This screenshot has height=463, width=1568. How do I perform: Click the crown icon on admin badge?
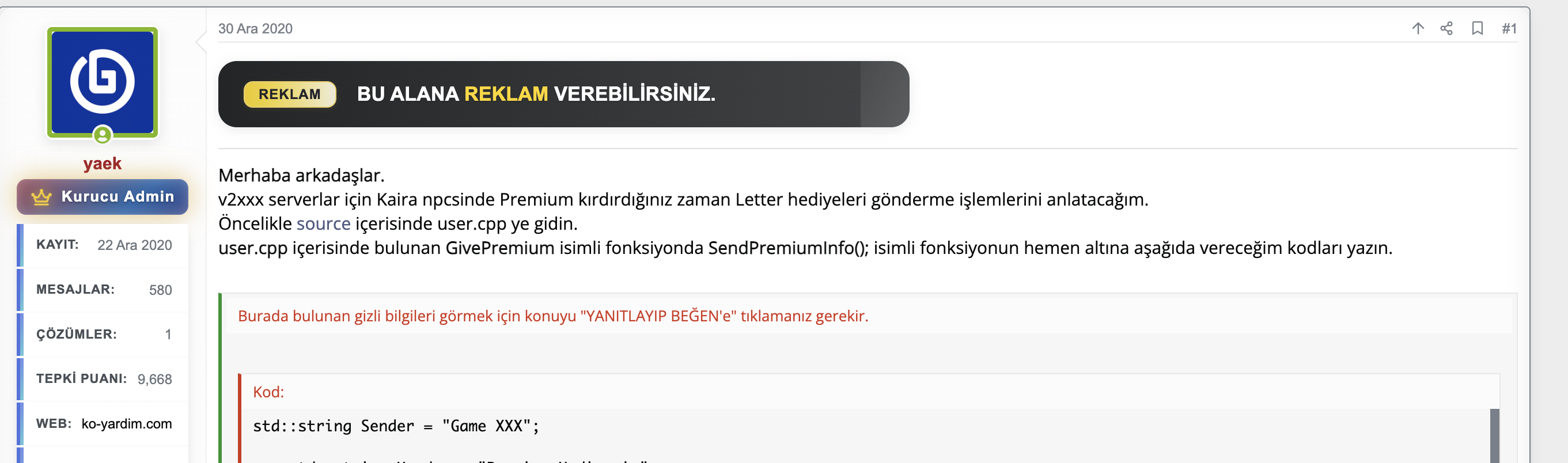[41, 196]
